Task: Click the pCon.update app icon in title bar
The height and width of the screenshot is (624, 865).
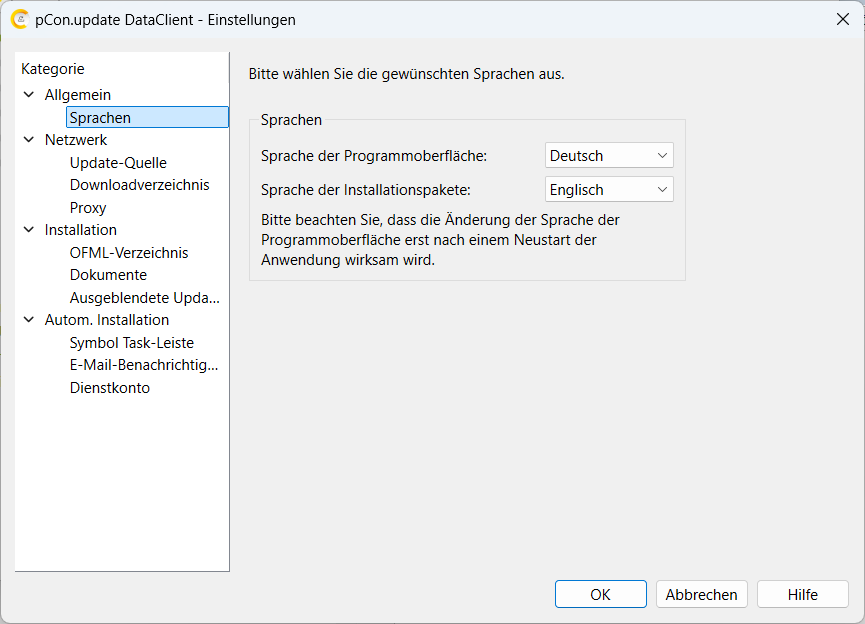Action: (x=19, y=20)
